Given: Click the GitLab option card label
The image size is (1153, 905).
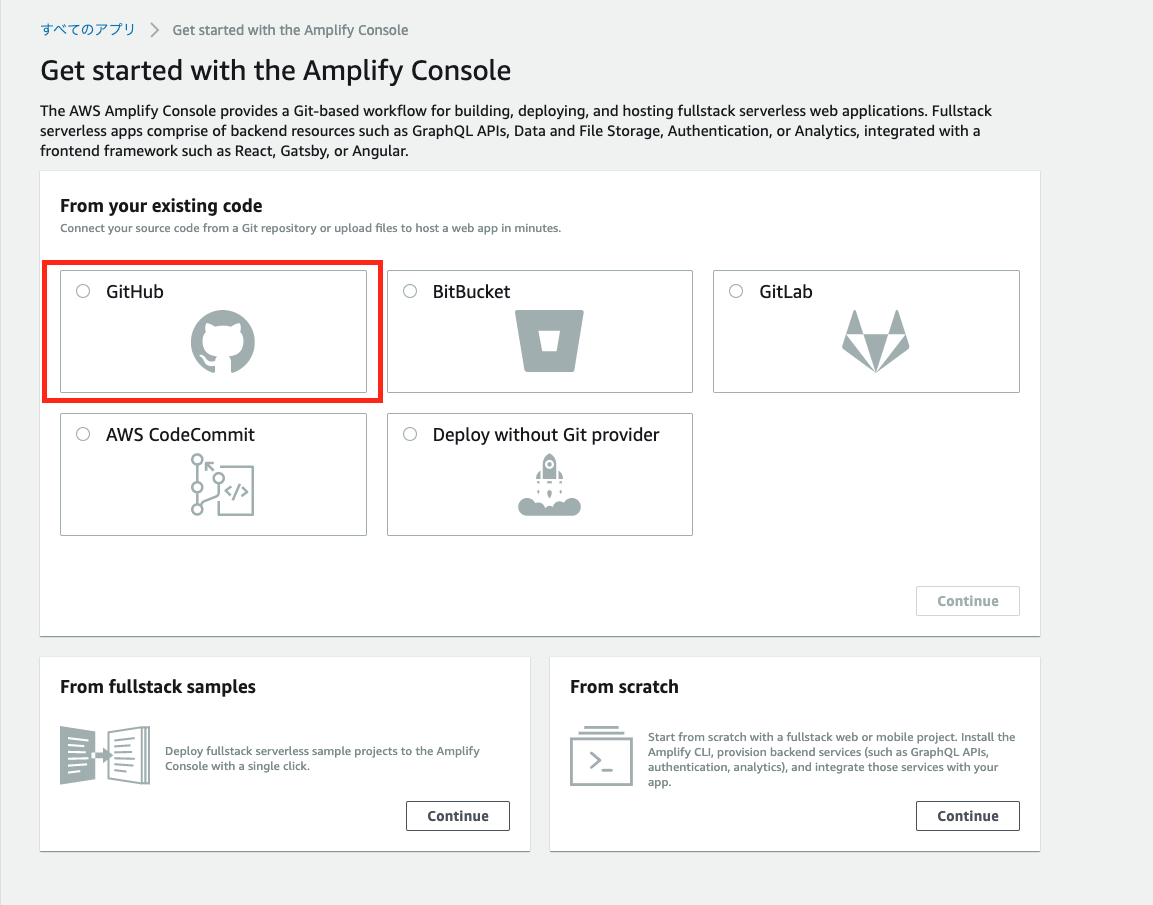Looking at the screenshot, I should click(785, 292).
